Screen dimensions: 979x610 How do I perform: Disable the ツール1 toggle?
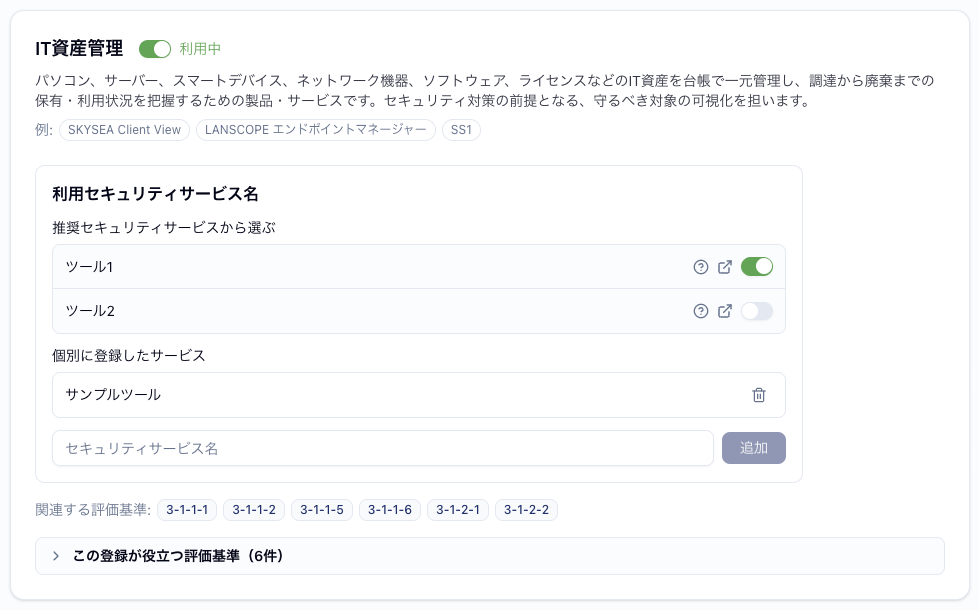[x=757, y=267]
